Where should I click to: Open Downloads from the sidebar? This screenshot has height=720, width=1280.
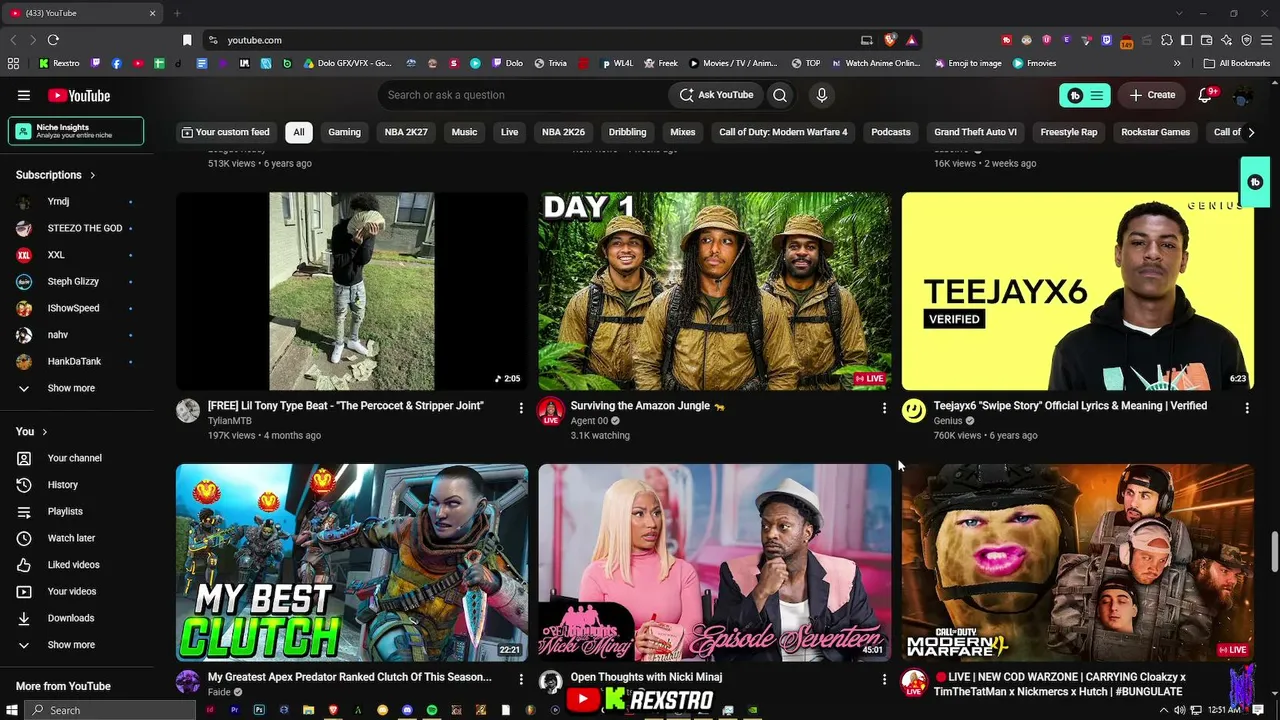(72, 618)
